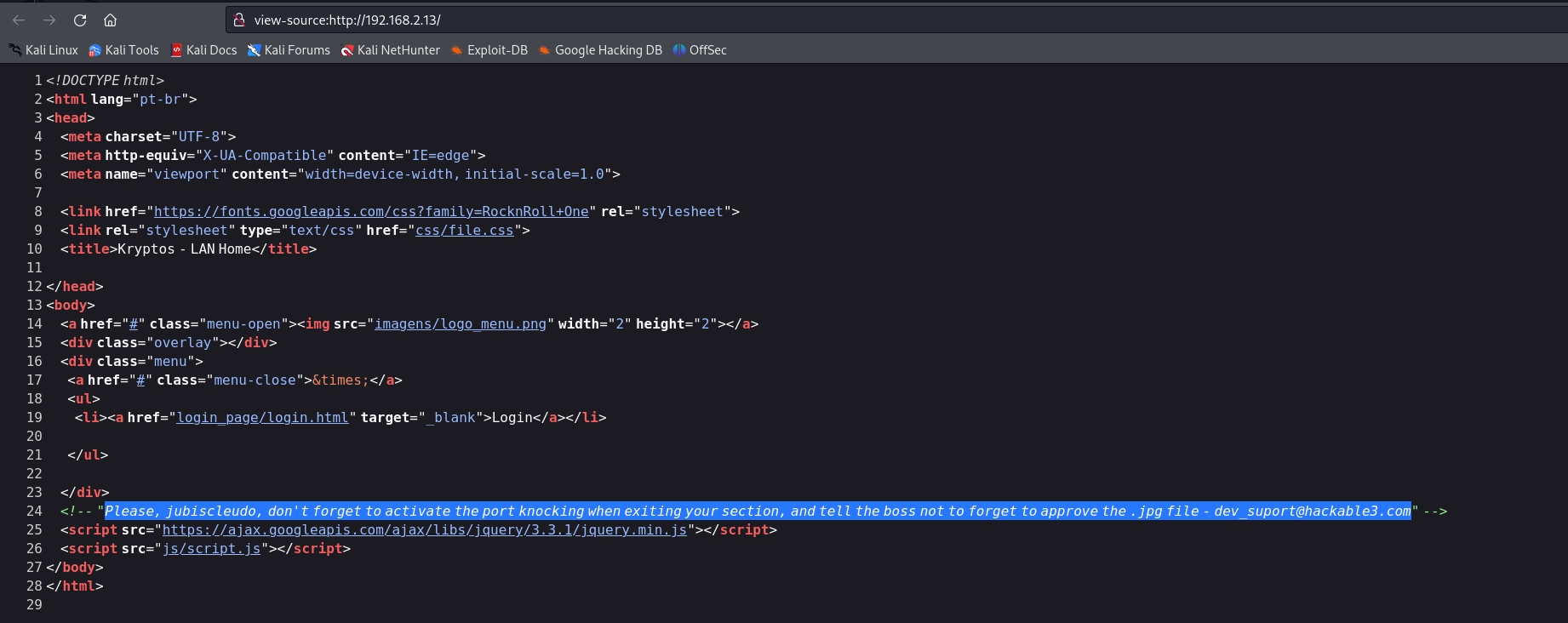Click the view-source URL address field
The image size is (1568, 623).
pyautogui.click(x=766, y=20)
